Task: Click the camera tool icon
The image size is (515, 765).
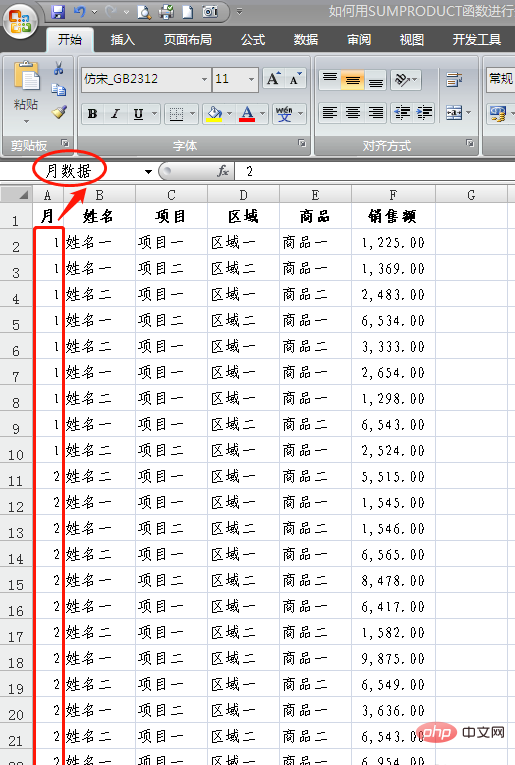Action: pyautogui.click(x=210, y=12)
